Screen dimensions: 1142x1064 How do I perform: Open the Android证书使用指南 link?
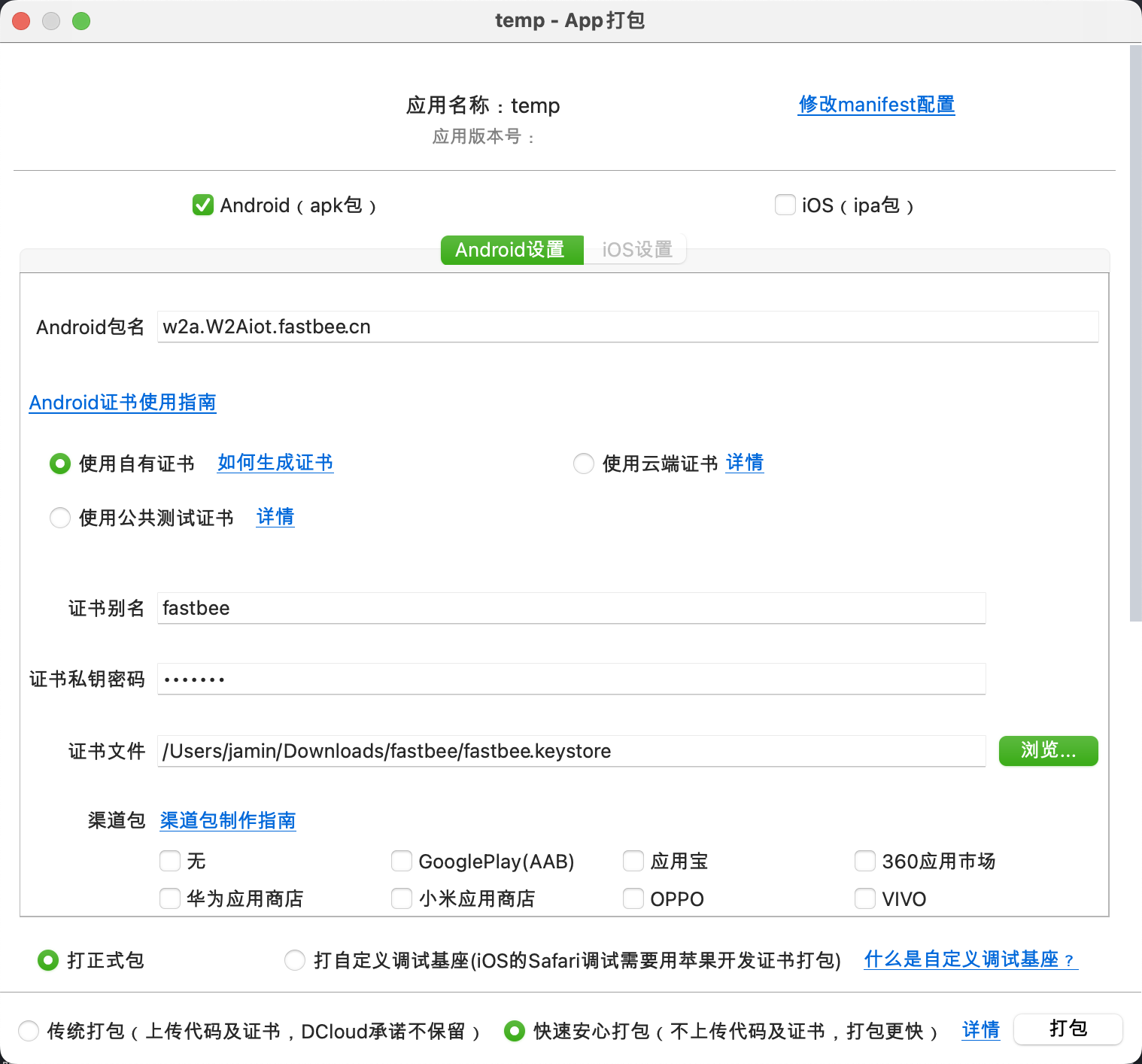[x=123, y=403]
